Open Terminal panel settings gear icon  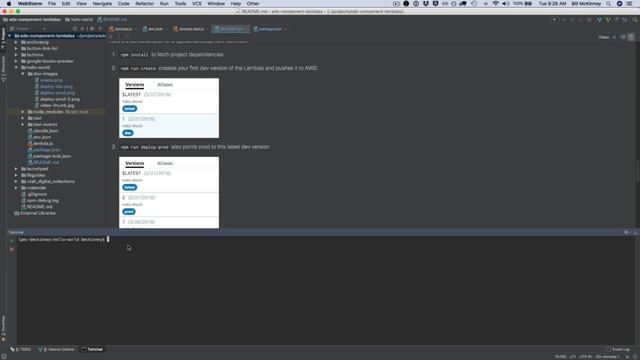point(627,232)
